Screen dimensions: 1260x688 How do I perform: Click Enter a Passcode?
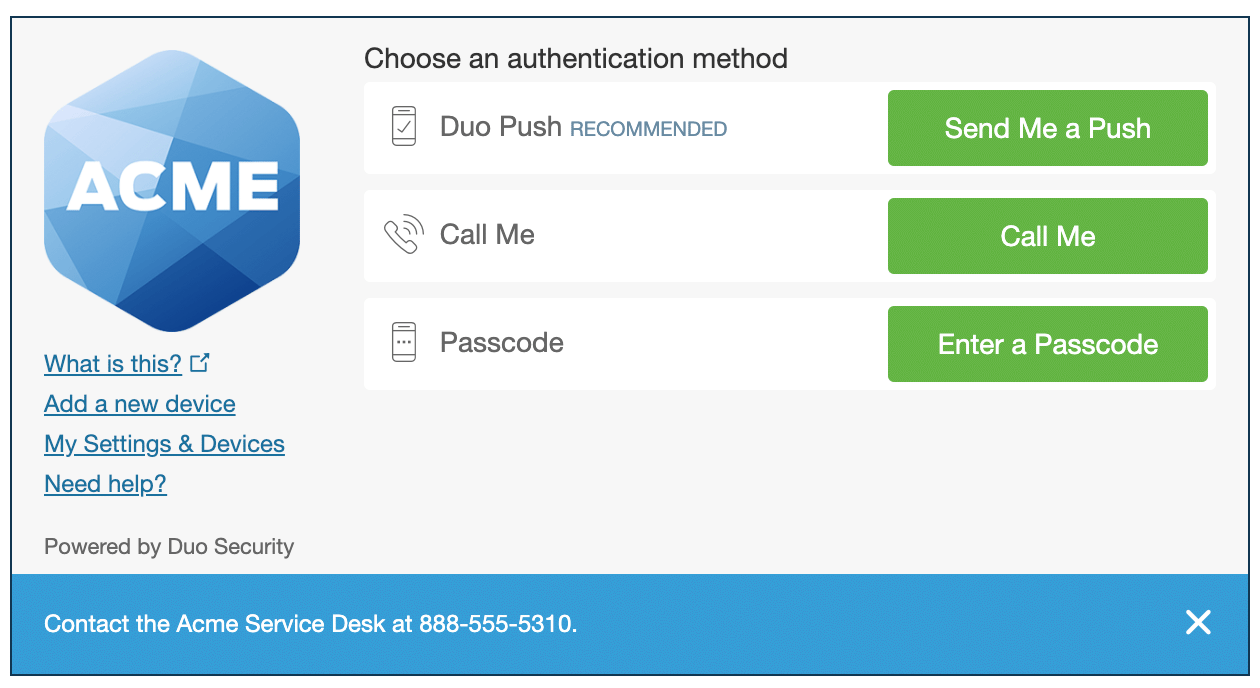click(1047, 343)
